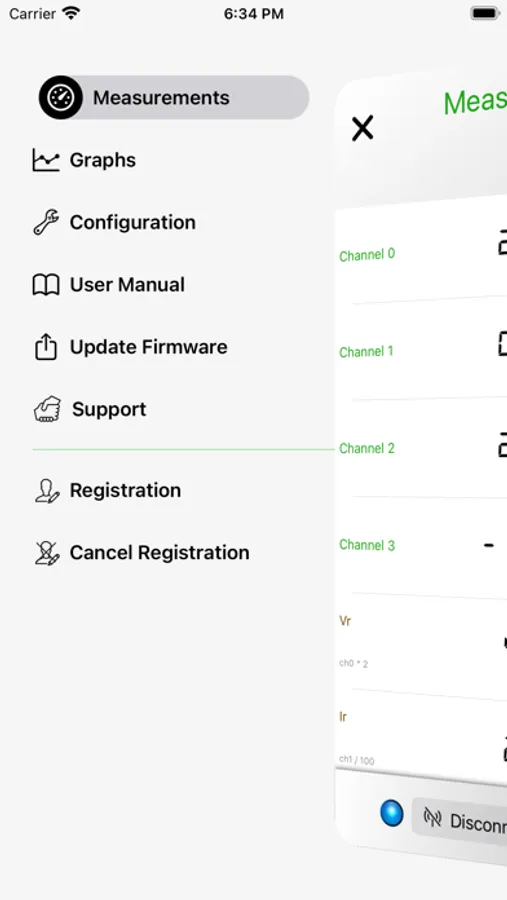Image resolution: width=507 pixels, height=900 pixels.
Task: Tap the share-arrow Update Firmware icon
Action: coord(46,347)
